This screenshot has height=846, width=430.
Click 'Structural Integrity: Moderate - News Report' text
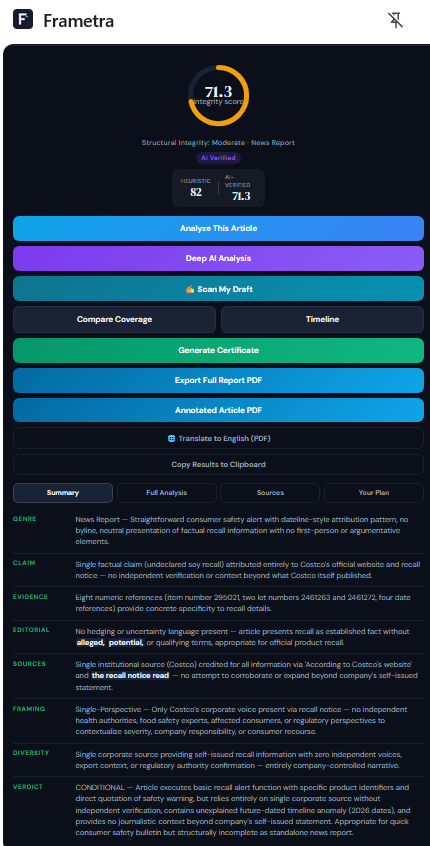coord(219,143)
